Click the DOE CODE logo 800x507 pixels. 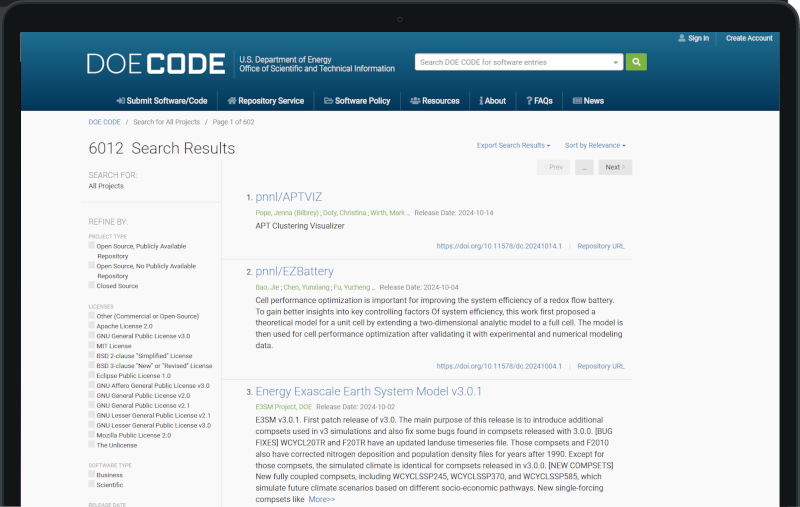coord(156,64)
